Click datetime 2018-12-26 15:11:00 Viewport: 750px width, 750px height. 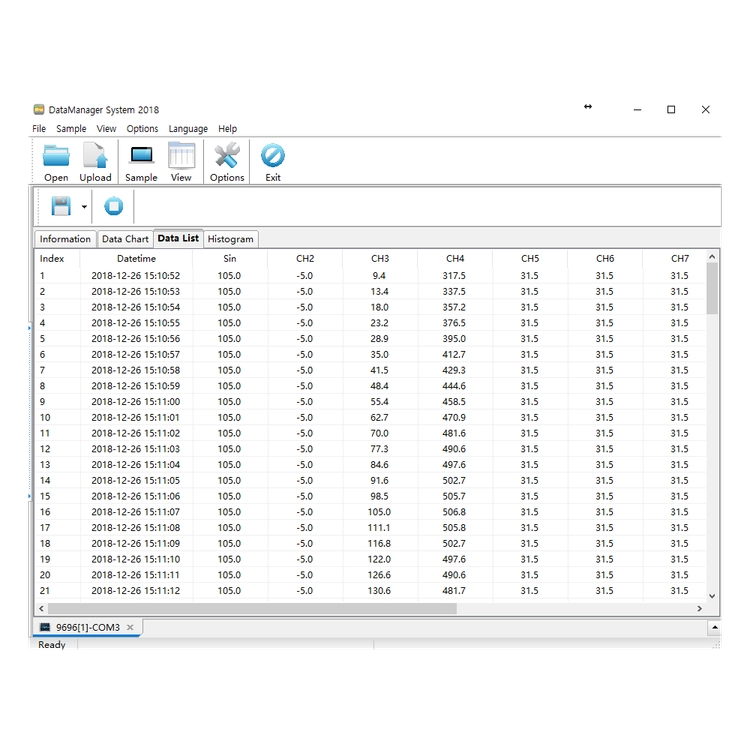click(x=136, y=402)
